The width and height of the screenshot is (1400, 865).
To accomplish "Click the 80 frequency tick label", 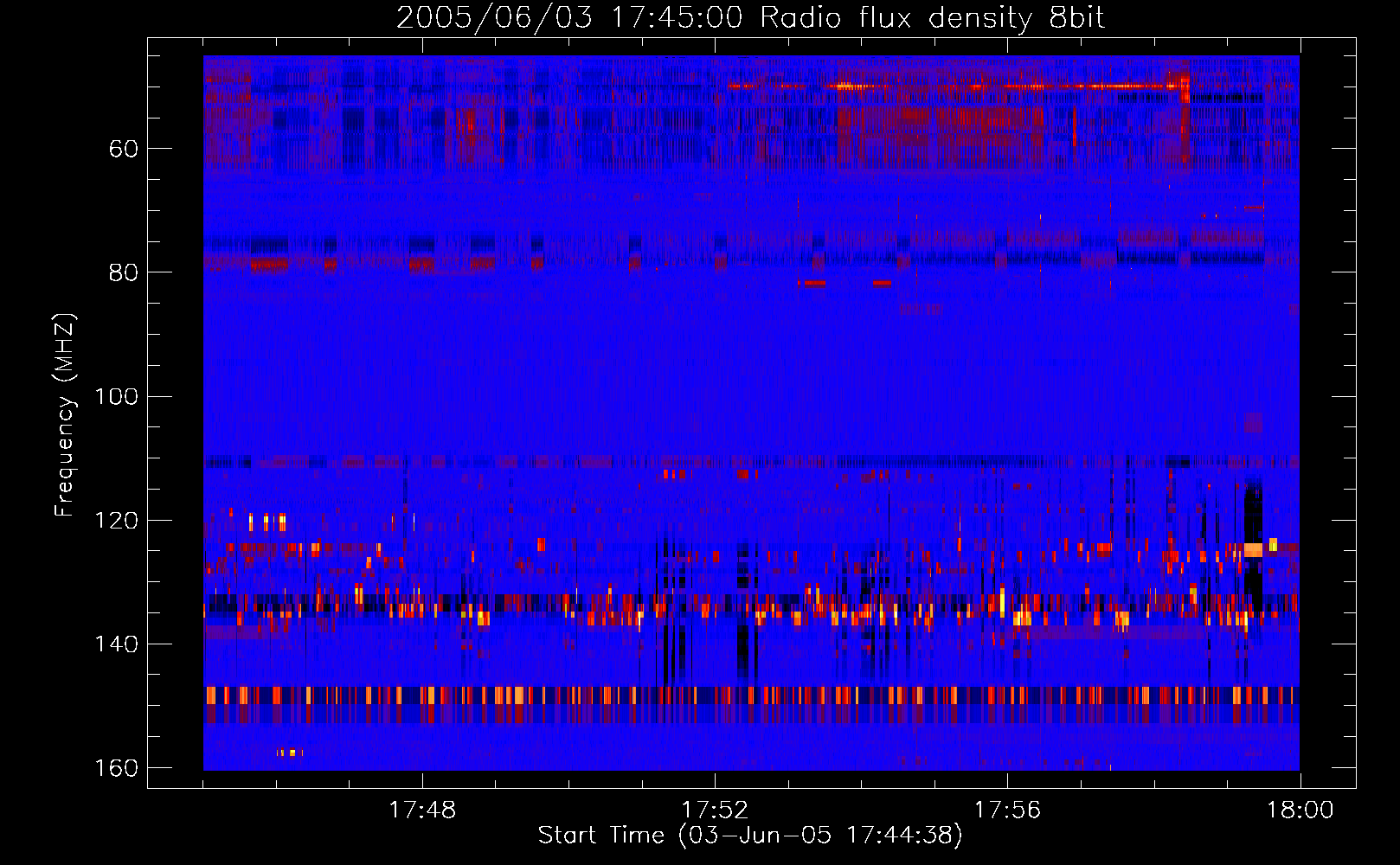I will click(x=124, y=272).
